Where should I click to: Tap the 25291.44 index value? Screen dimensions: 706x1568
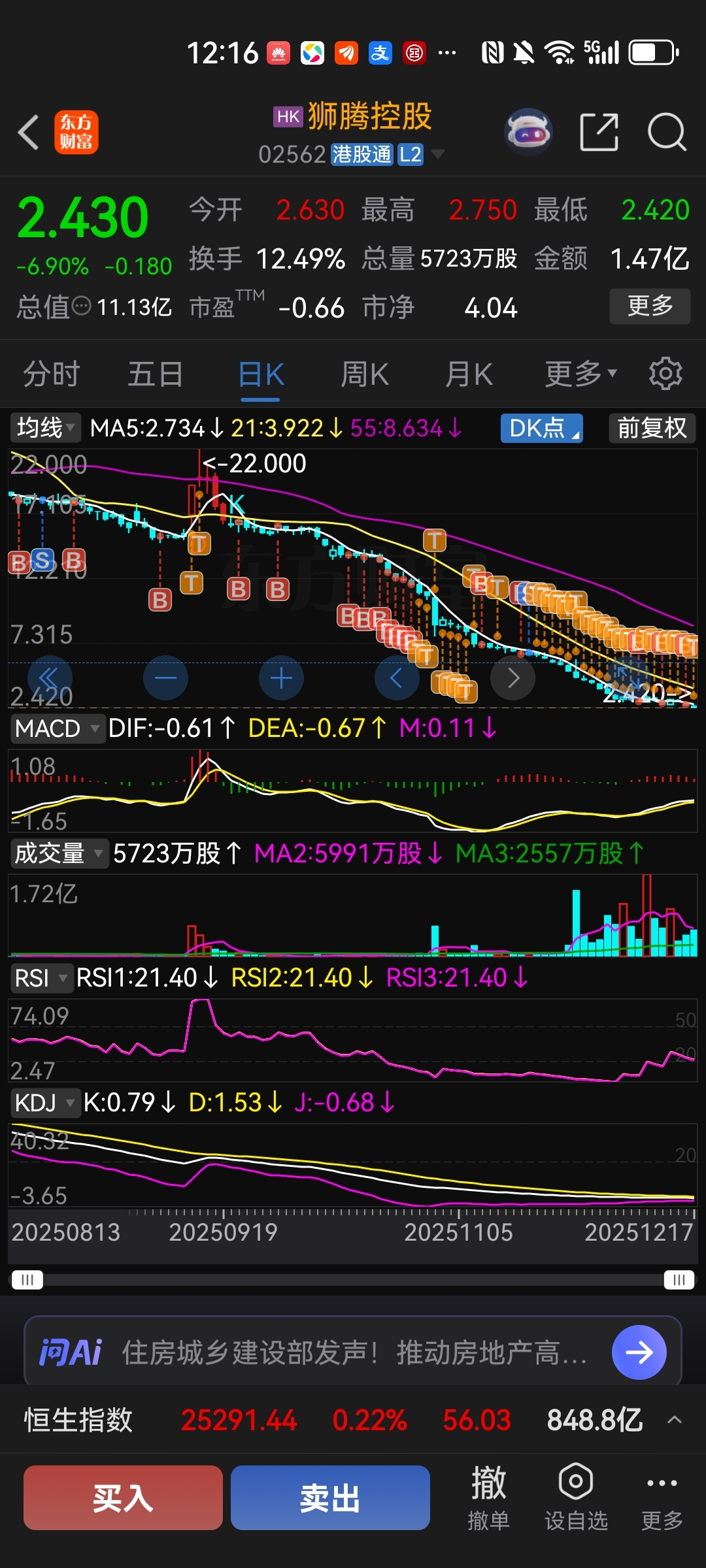[x=239, y=1420]
